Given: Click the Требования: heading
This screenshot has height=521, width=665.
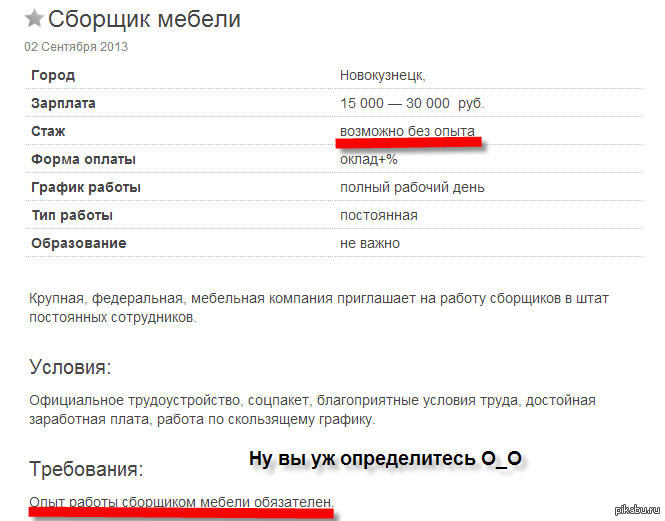Looking at the screenshot, I should [x=87, y=469].
